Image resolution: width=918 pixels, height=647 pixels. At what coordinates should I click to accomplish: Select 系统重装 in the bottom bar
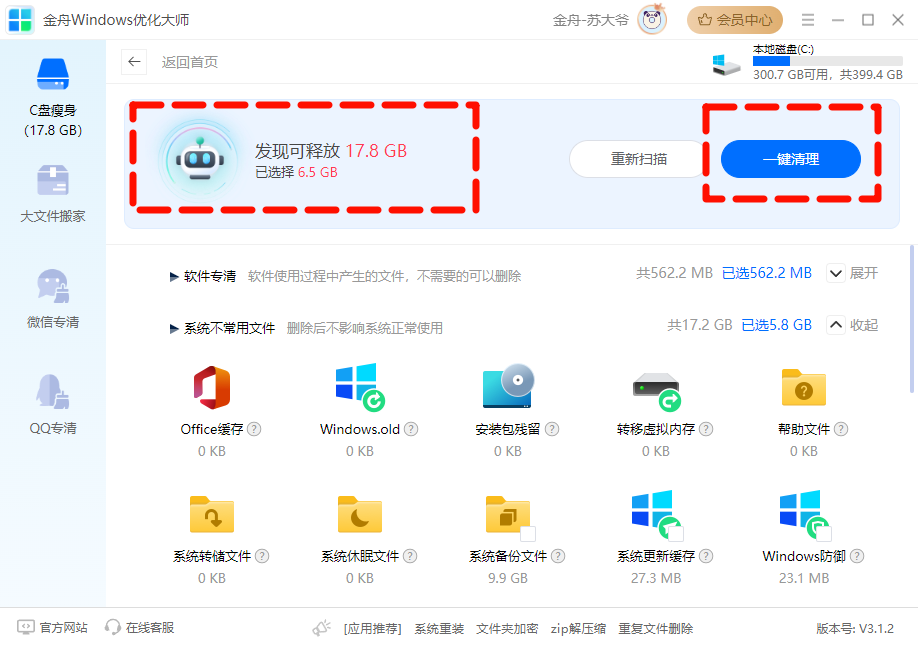439,628
